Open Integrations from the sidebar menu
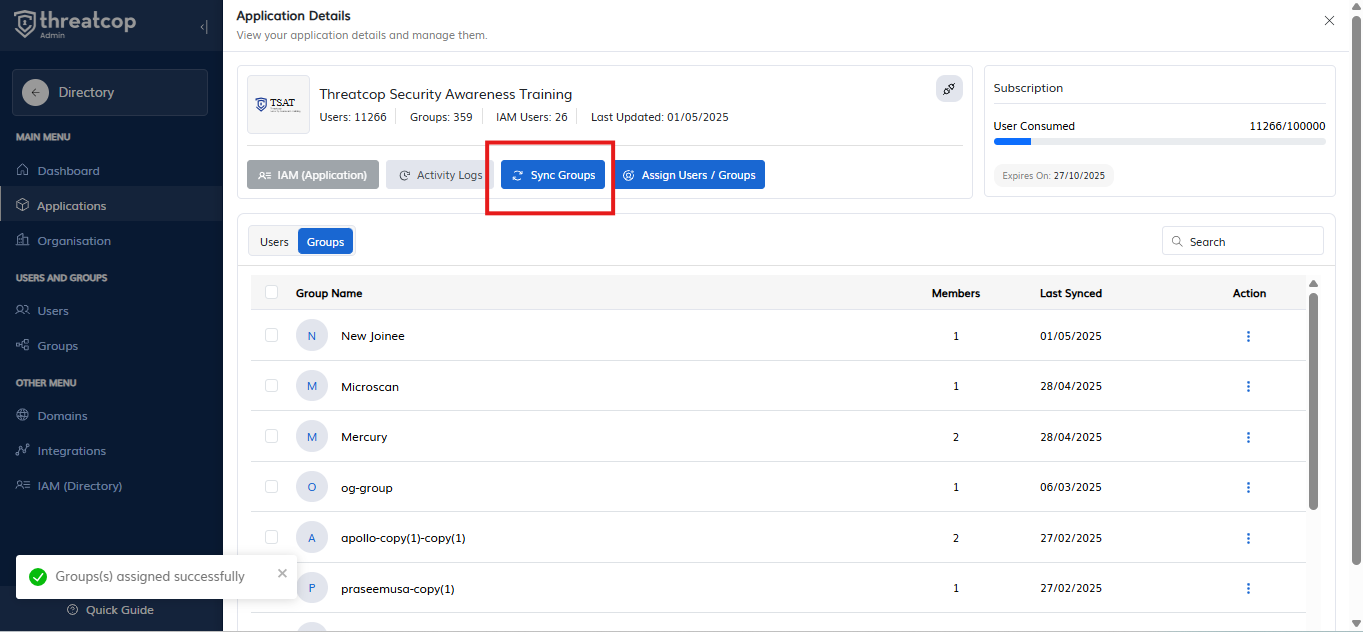The image size is (1363, 632). pyautogui.click(x=71, y=451)
